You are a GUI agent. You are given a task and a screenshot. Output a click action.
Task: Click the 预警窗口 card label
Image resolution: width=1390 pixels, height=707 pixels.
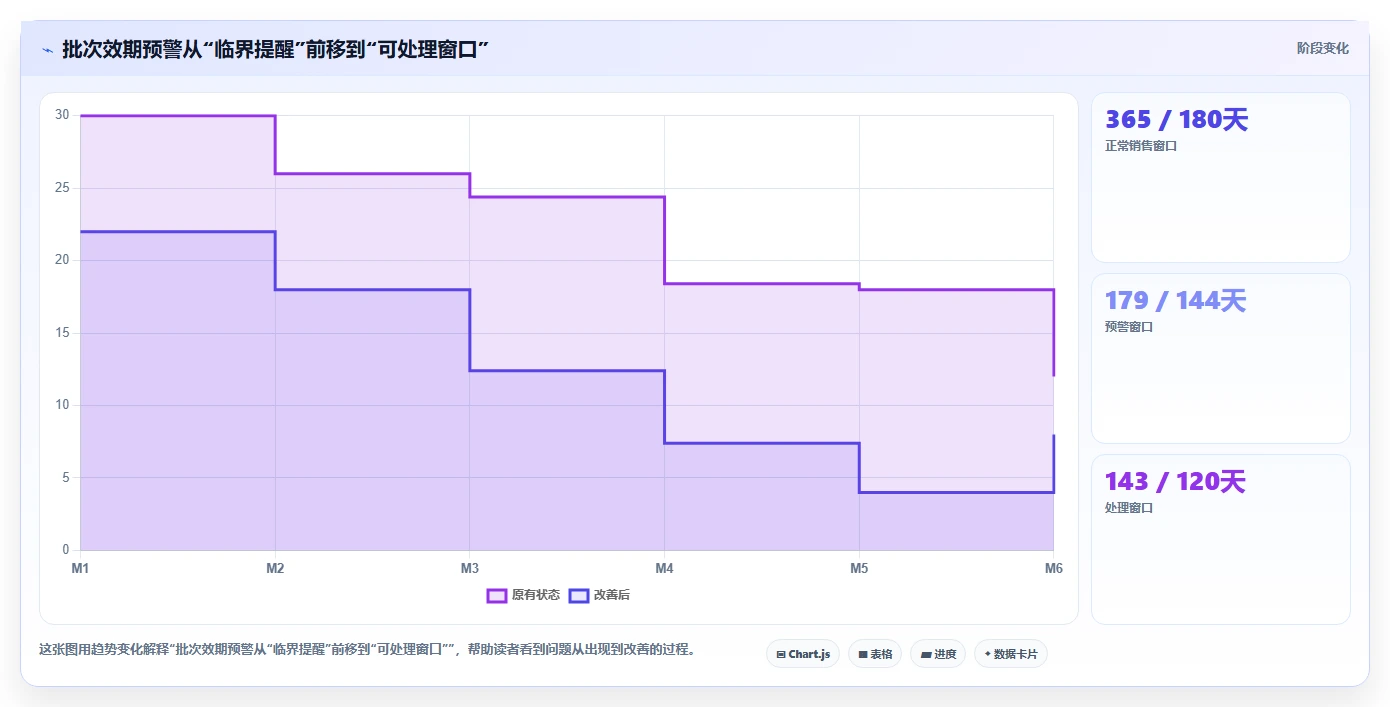click(1129, 327)
